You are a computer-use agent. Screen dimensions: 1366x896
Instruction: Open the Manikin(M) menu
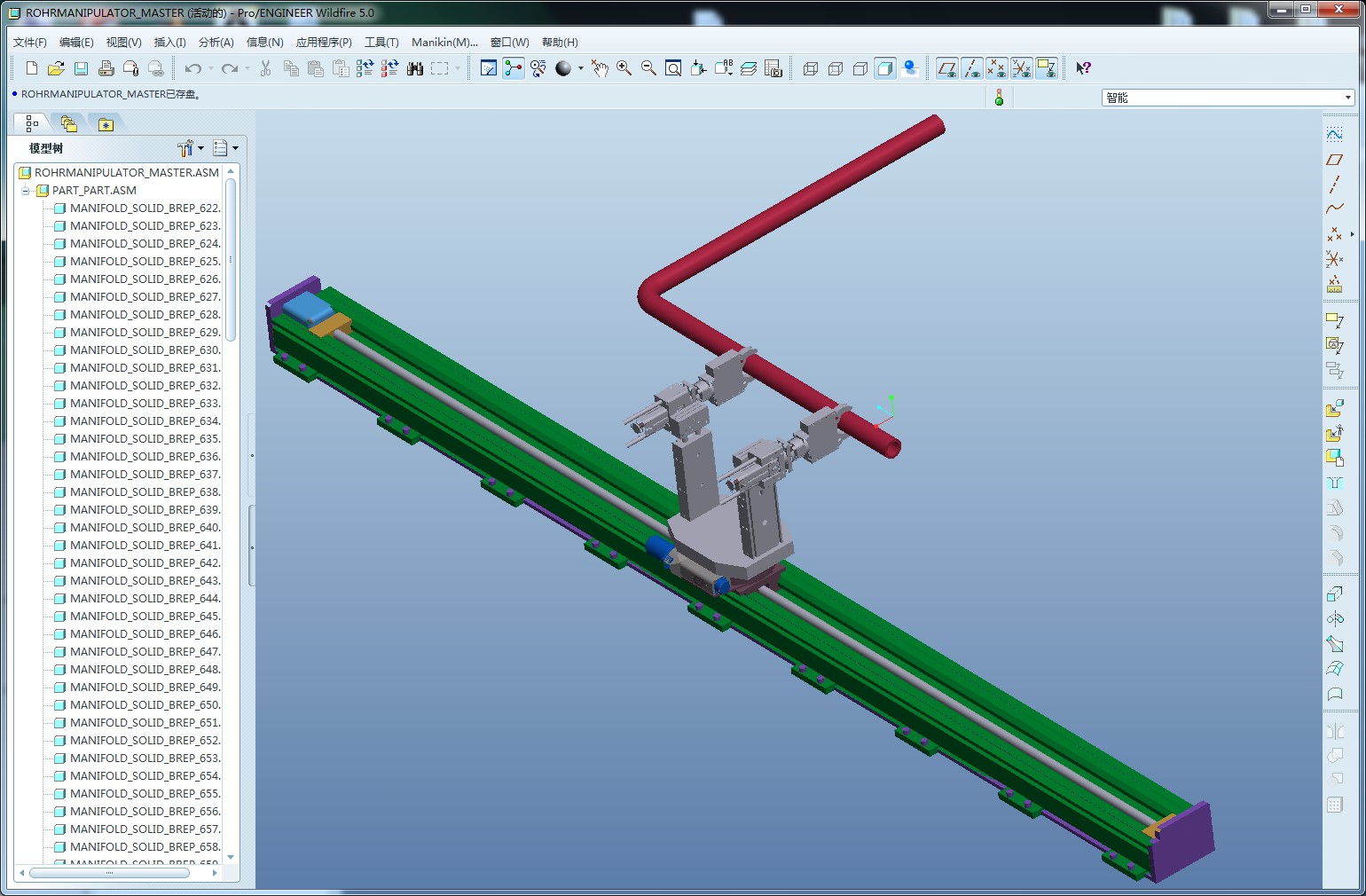click(x=444, y=43)
